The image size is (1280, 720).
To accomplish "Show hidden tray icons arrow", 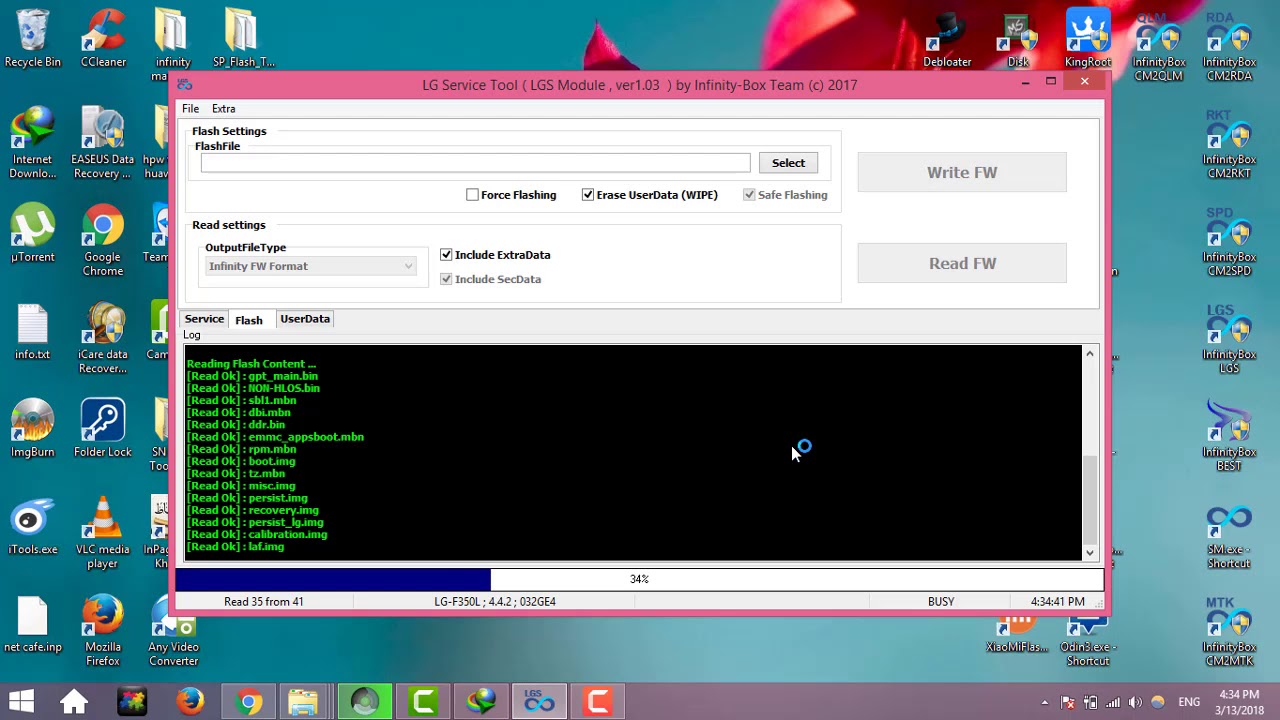I will 1044,702.
